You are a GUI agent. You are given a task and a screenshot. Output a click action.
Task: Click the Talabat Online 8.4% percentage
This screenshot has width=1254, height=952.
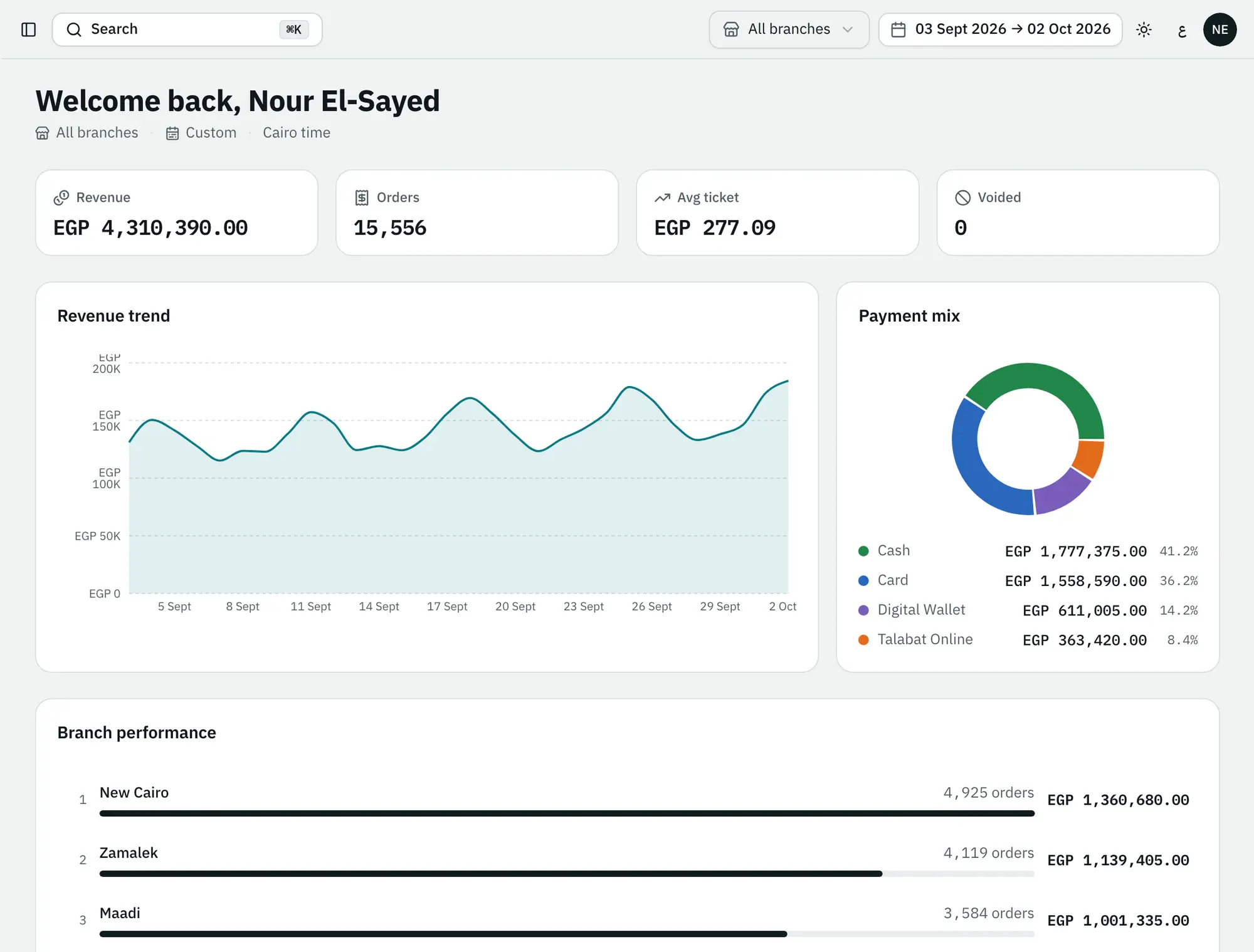point(1183,640)
